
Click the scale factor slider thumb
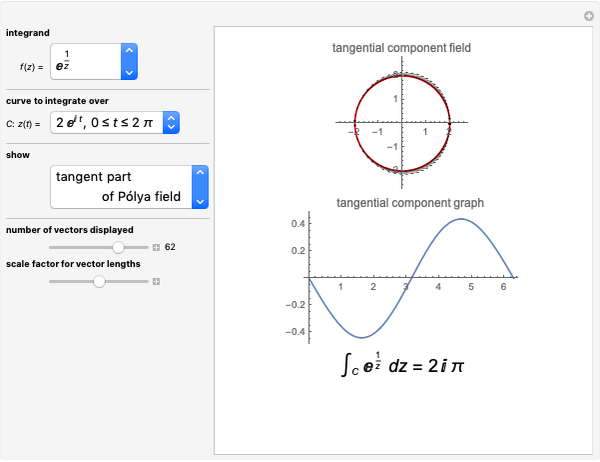pyautogui.click(x=99, y=282)
